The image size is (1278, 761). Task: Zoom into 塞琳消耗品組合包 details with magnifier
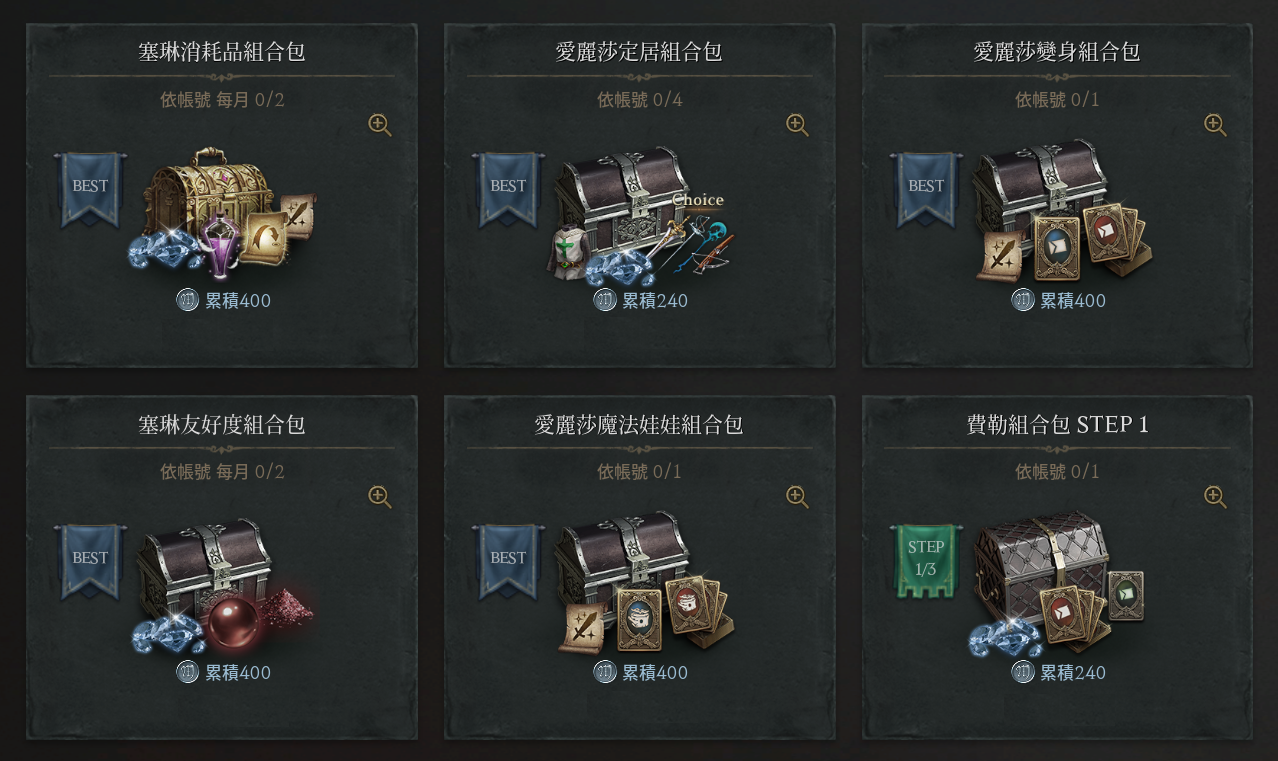[379, 125]
